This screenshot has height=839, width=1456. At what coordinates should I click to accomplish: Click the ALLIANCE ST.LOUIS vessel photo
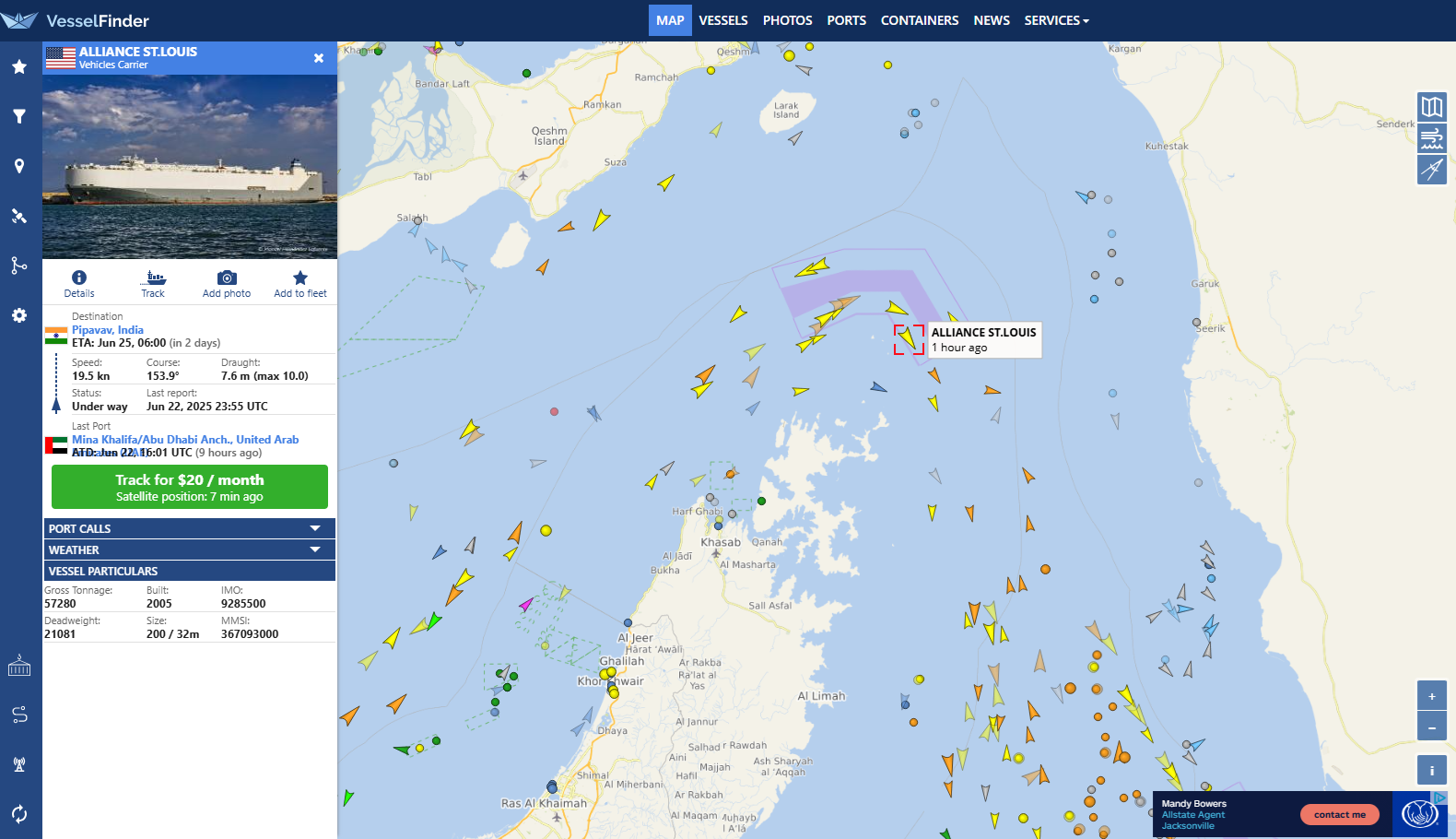190,167
